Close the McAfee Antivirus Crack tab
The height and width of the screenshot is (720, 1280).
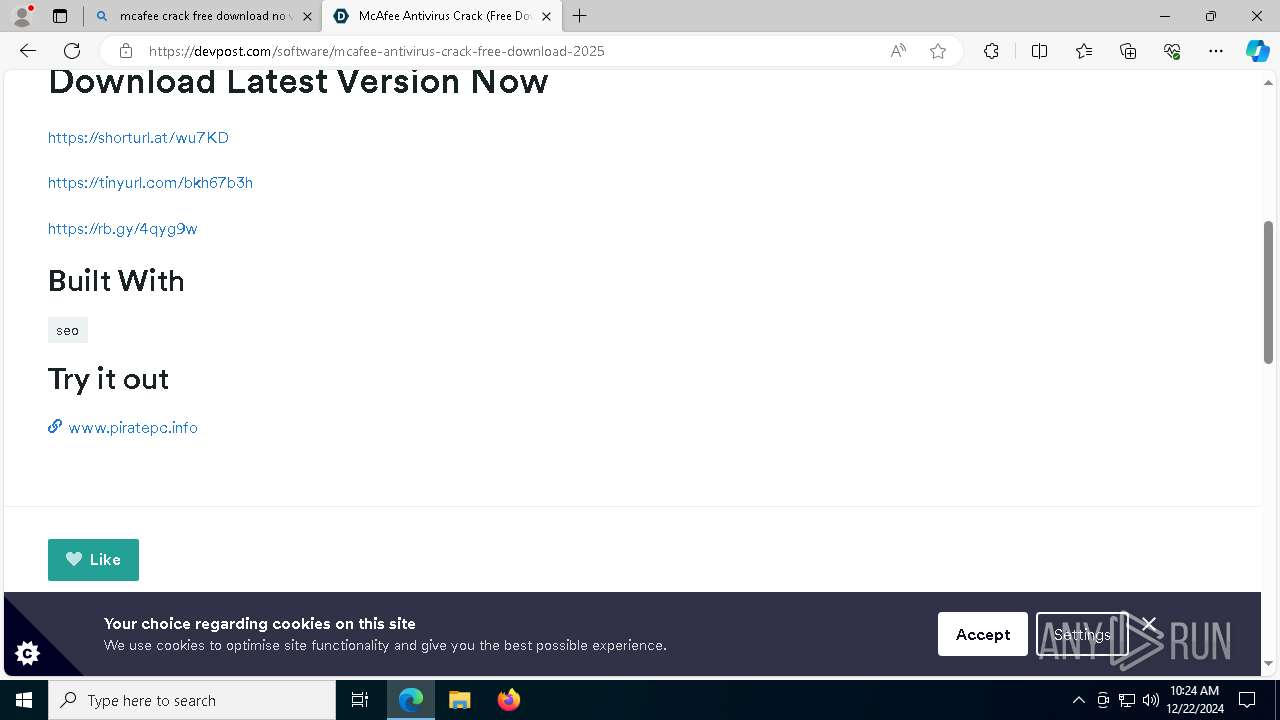pyautogui.click(x=546, y=16)
